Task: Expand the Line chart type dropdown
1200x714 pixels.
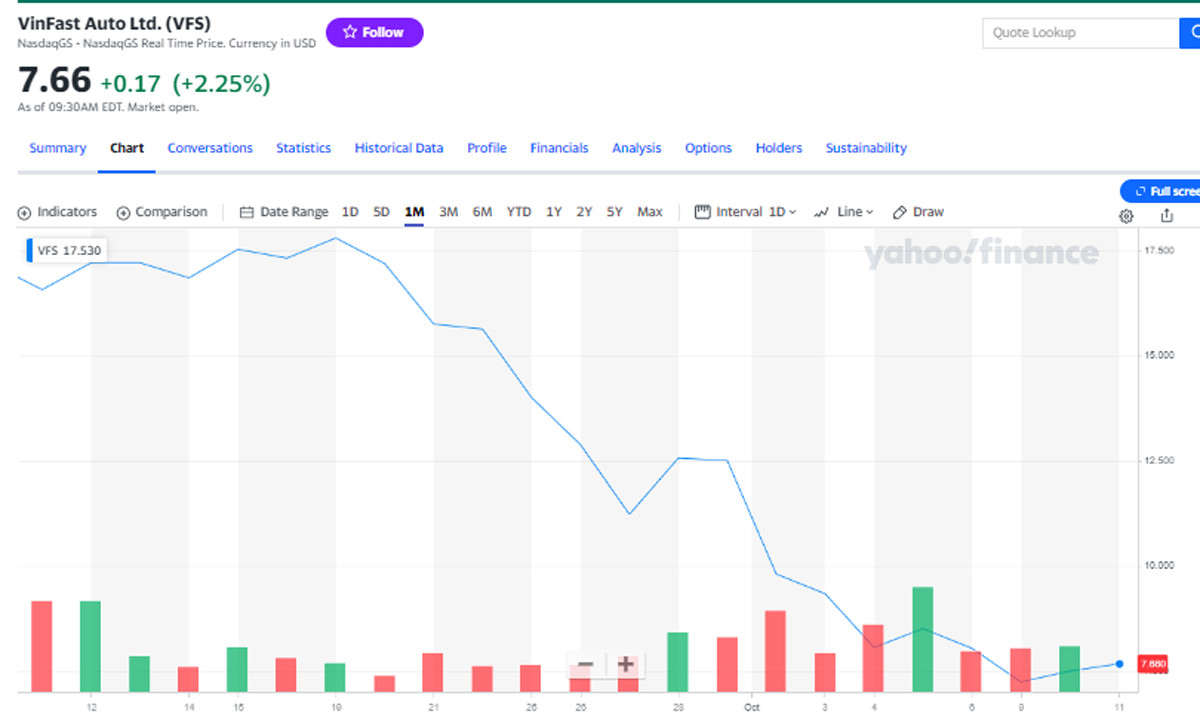Action: pos(844,212)
